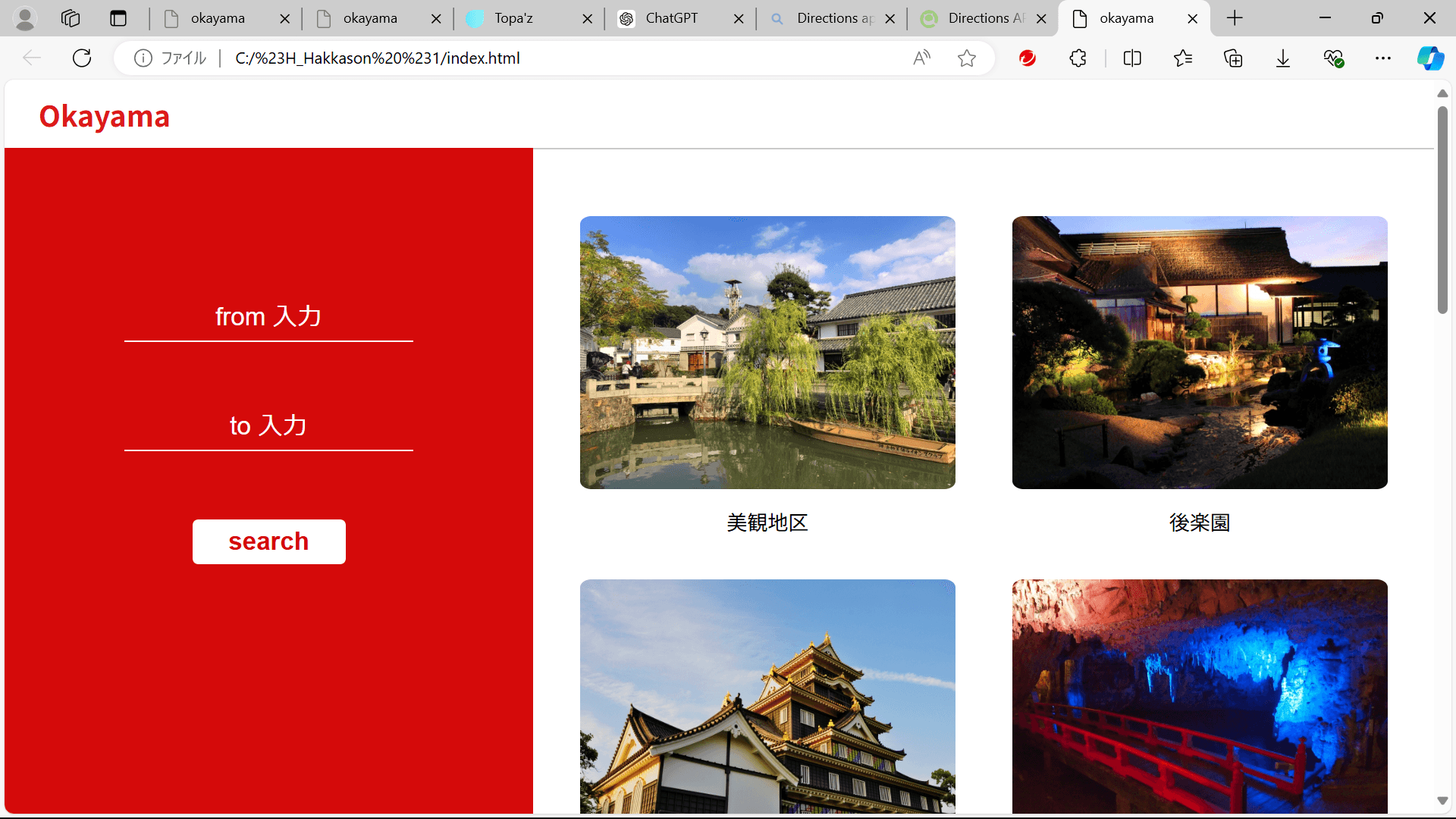Click the page vertical scrollbar thumb
Screen dimensions: 1456x819
1442,209
